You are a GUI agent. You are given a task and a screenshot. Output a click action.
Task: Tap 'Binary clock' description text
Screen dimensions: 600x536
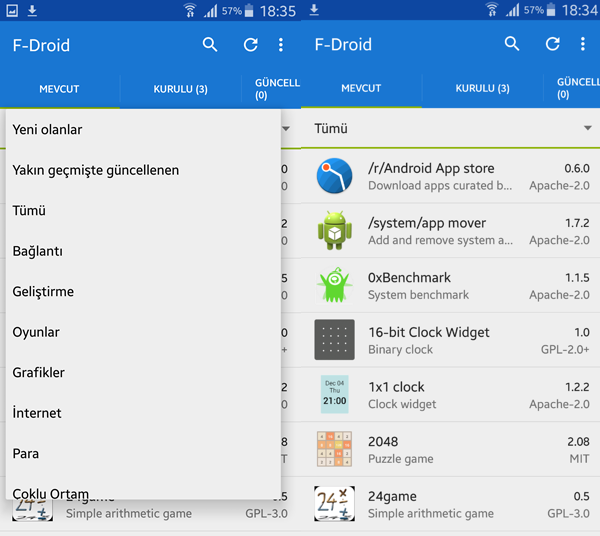400,350
